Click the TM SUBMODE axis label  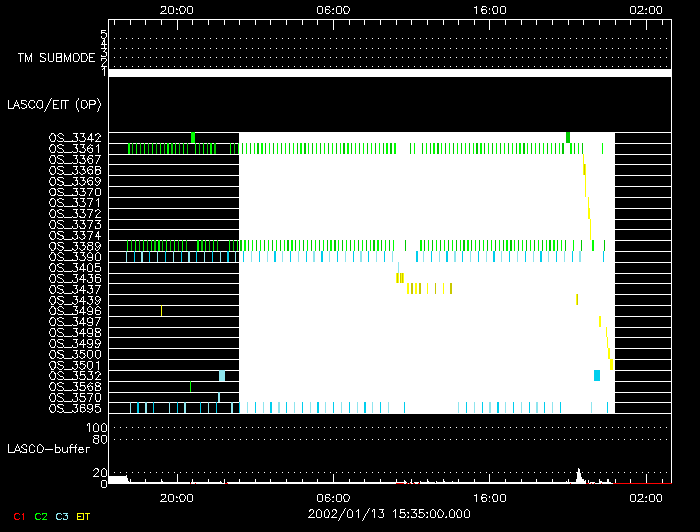tap(56, 57)
